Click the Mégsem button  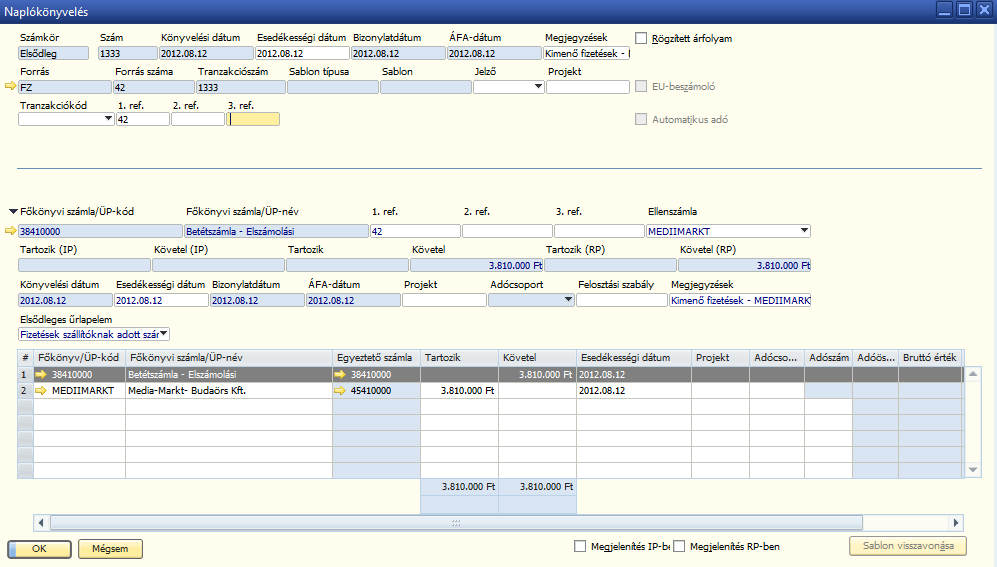[x=110, y=549]
